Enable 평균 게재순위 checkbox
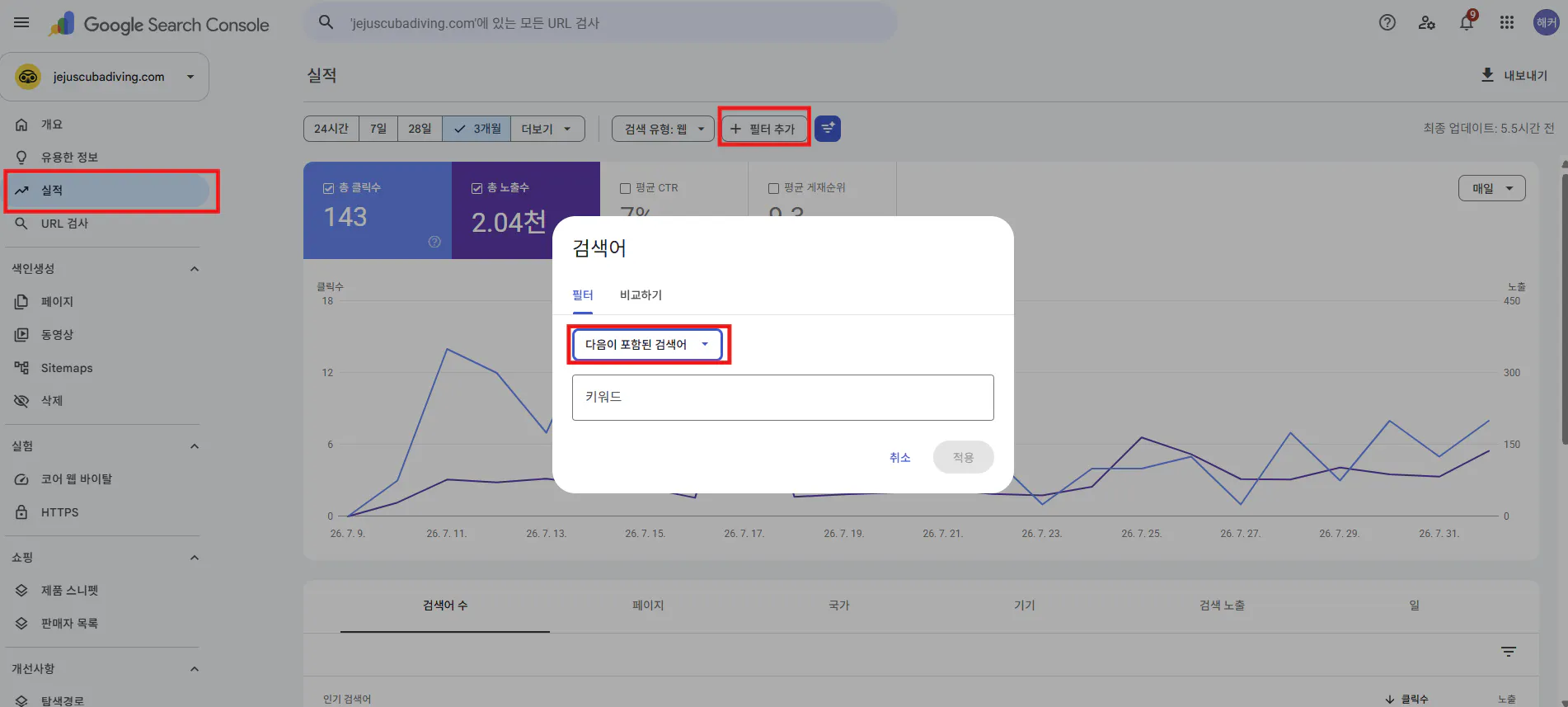1568x707 pixels. coord(773,189)
